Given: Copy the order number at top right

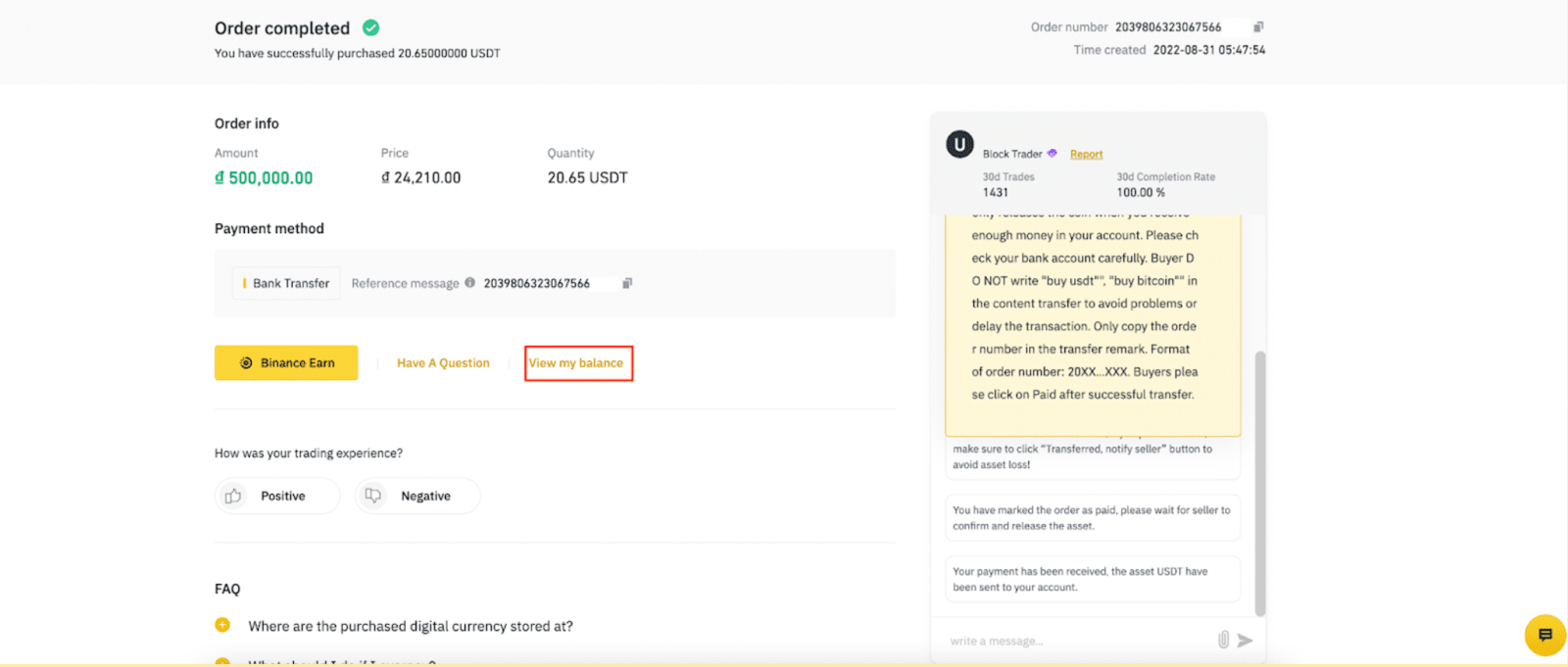Looking at the screenshot, I should (x=1258, y=27).
